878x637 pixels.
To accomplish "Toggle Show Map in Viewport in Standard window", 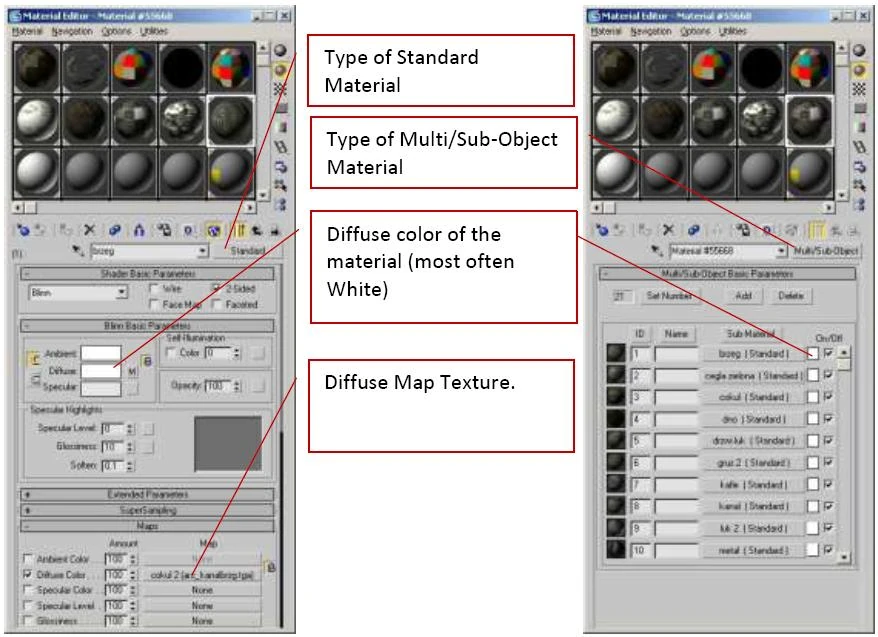I will coord(213,230).
